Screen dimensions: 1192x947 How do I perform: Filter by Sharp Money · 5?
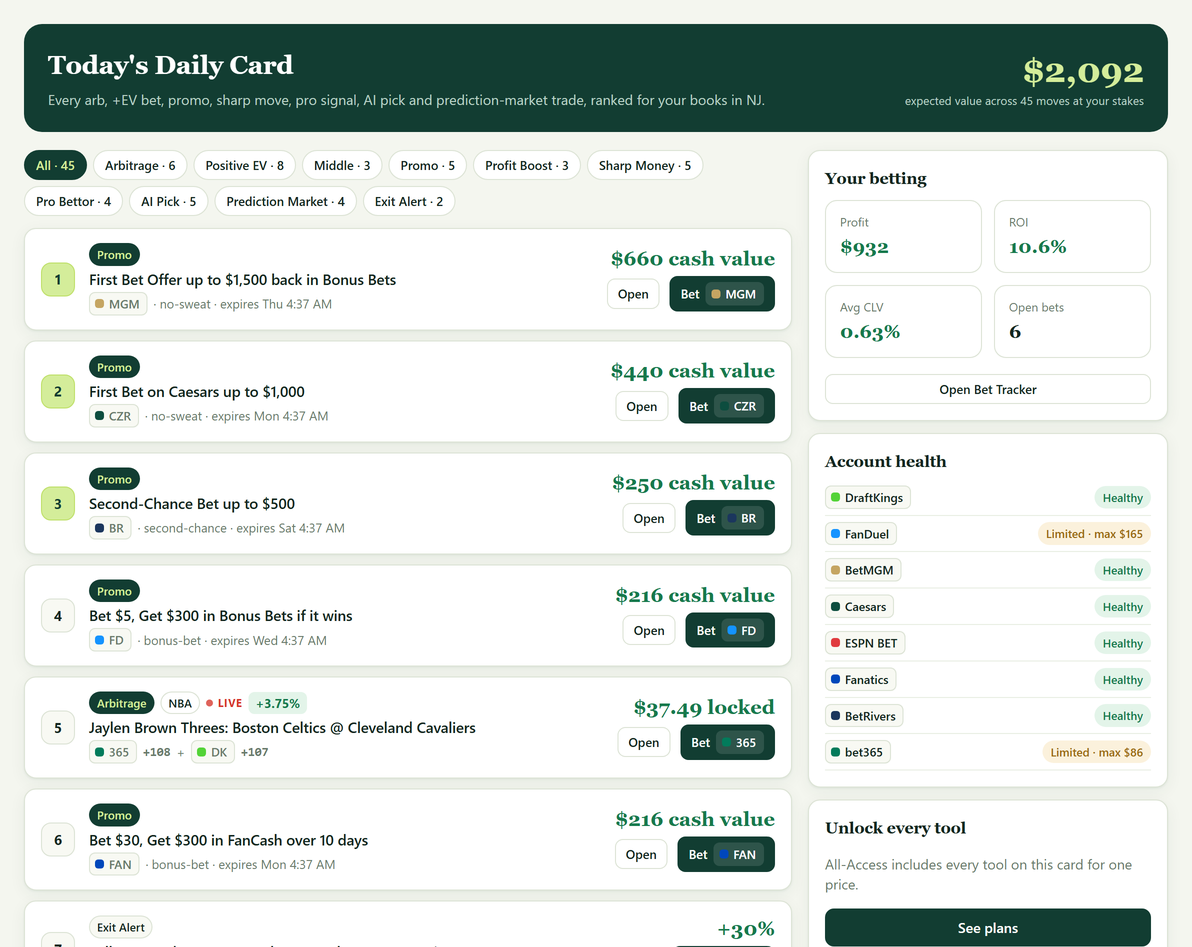point(645,166)
